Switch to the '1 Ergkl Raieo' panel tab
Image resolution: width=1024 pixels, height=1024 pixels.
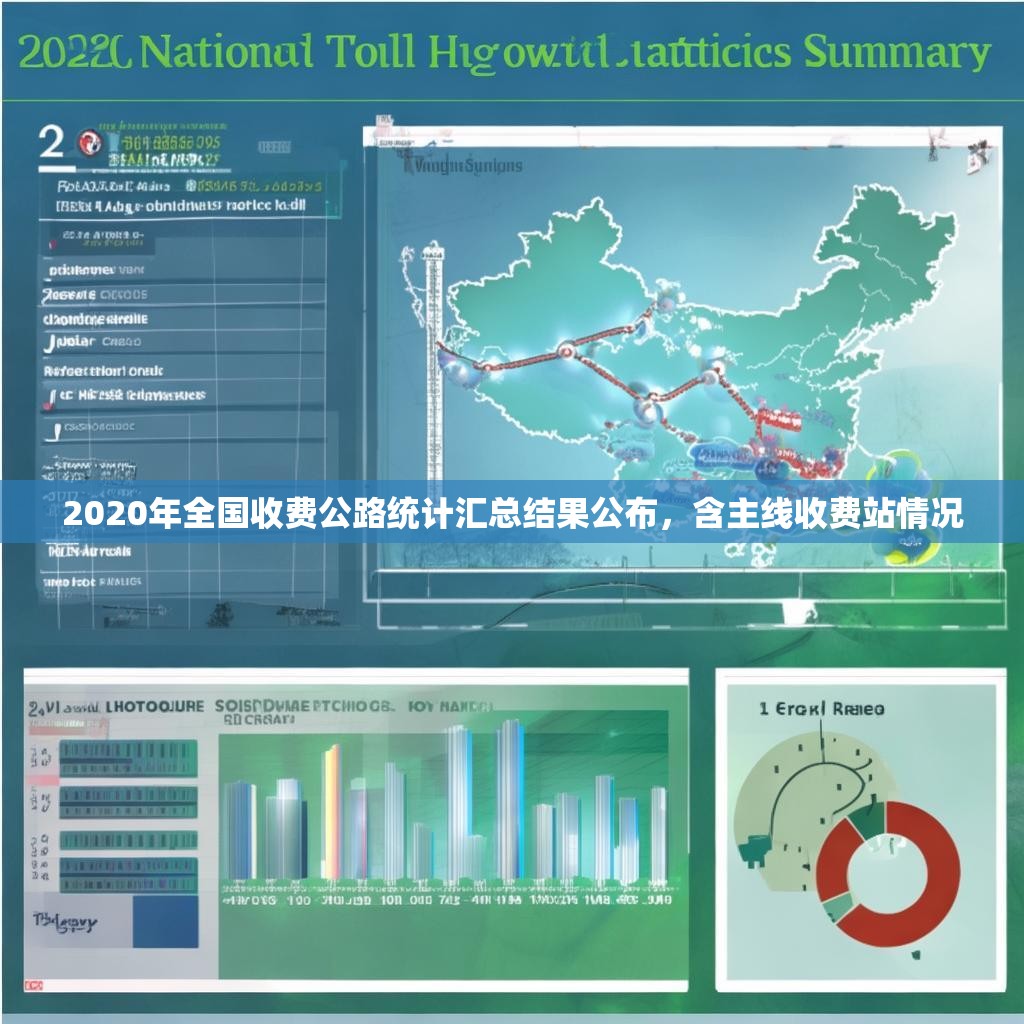click(x=820, y=710)
